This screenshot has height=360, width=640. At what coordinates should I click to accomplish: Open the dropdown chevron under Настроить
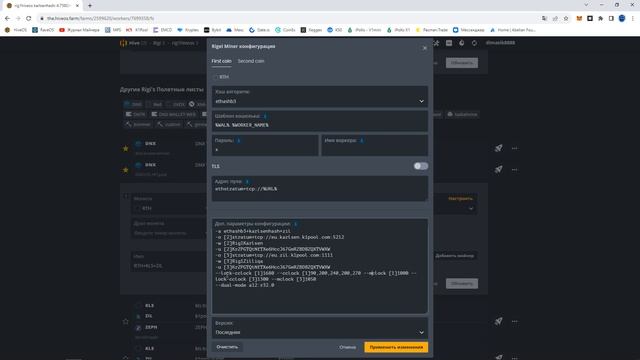tap(471, 209)
